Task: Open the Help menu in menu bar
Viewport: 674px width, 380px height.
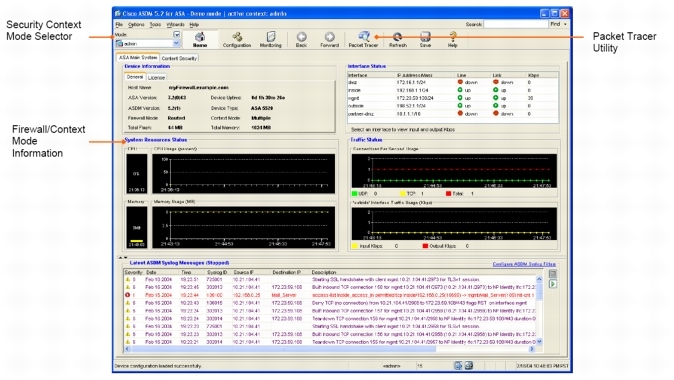Action: 194,25
